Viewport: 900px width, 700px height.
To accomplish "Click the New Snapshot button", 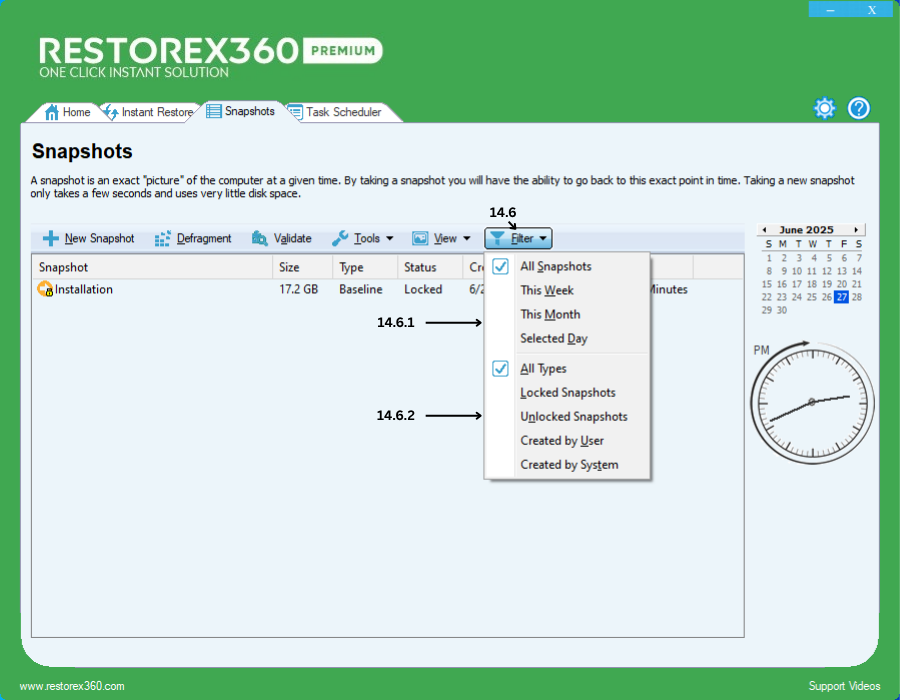I will click(88, 238).
